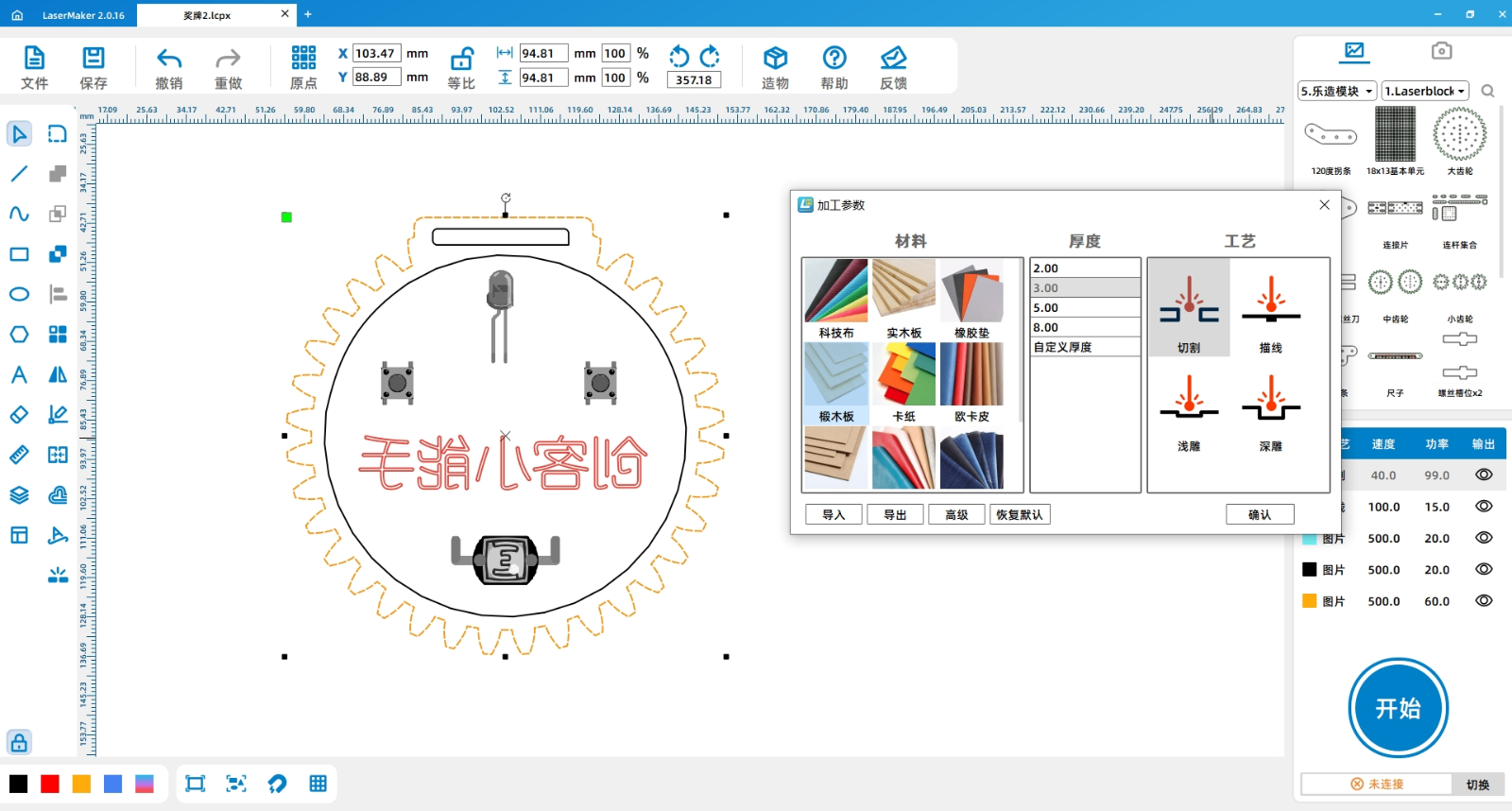
Task: Toggle visibility of the orange 图片 layer
Action: tap(1484, 600)
